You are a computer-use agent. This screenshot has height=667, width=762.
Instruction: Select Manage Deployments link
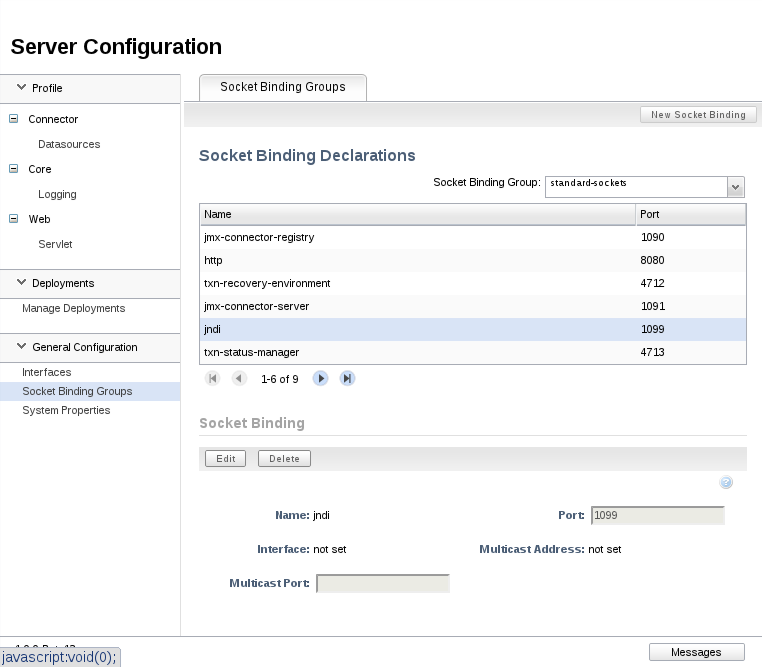coord(74,308)
